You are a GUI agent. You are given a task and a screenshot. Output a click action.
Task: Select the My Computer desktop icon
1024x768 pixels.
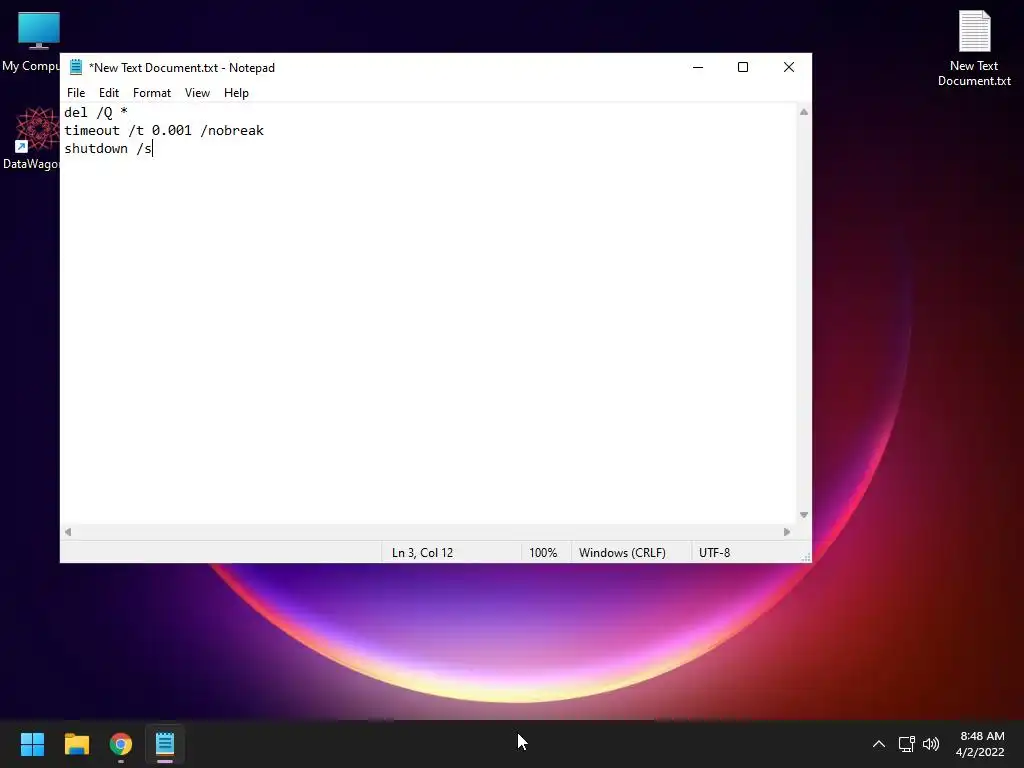(x=33, y=42)
